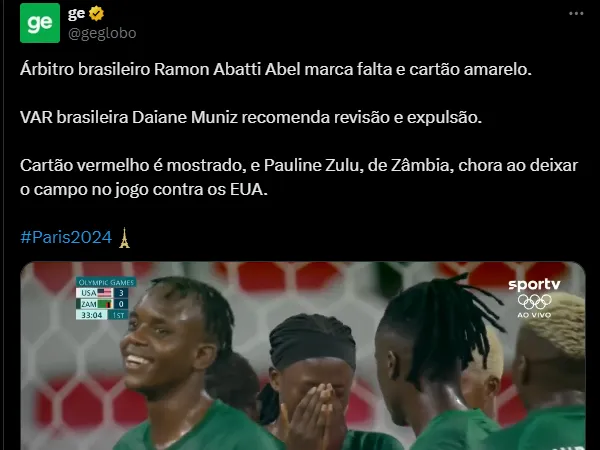
Task: Click the Olympic Games scoreboard header
Action: (x=106, y=282)
